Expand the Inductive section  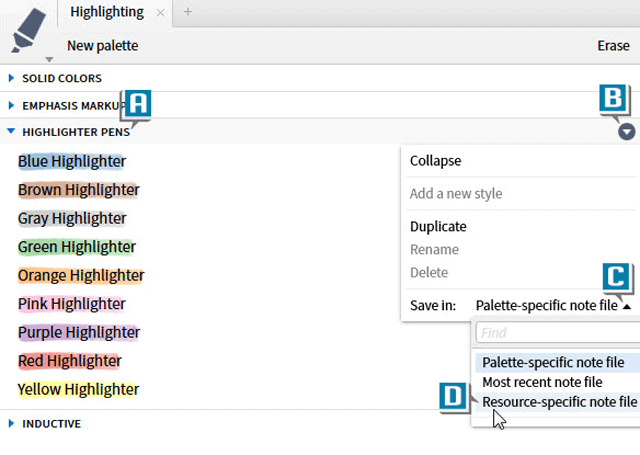11,423
